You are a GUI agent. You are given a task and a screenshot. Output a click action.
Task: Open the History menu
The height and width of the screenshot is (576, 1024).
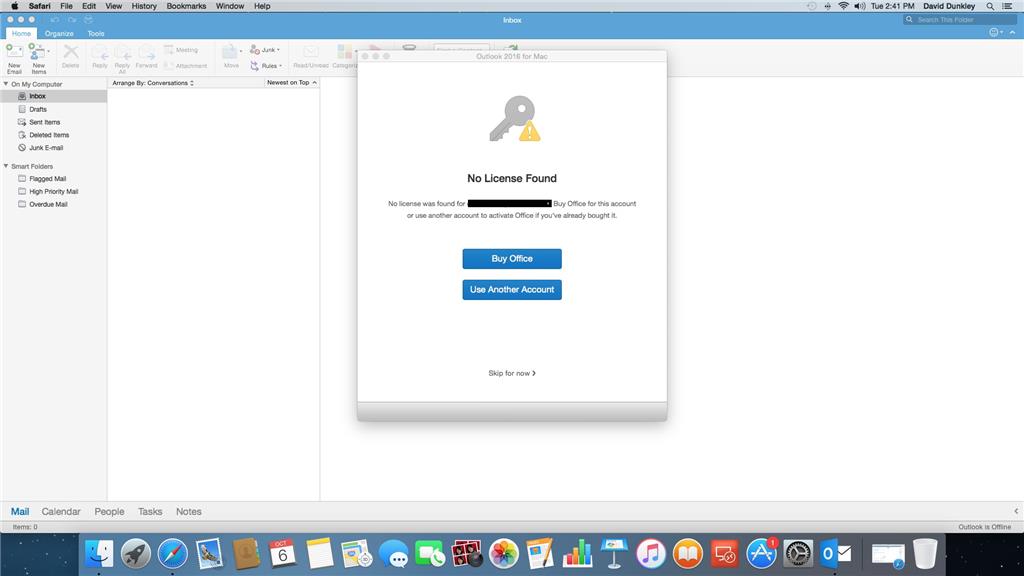(x=144, y=6)
